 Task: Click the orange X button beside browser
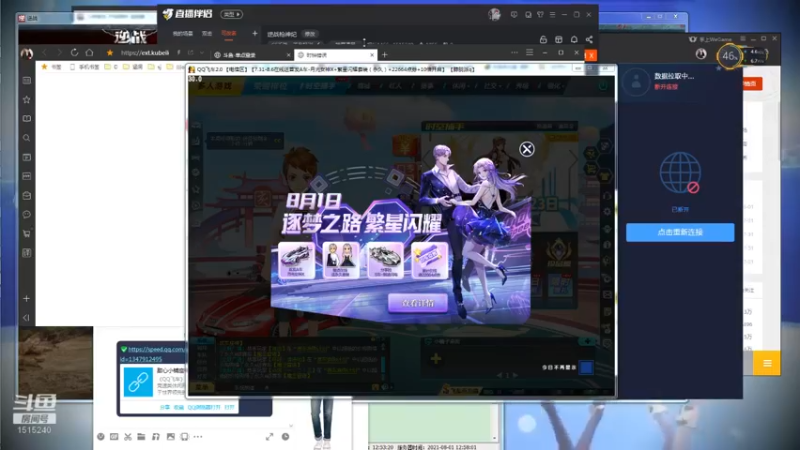point(591,55)
